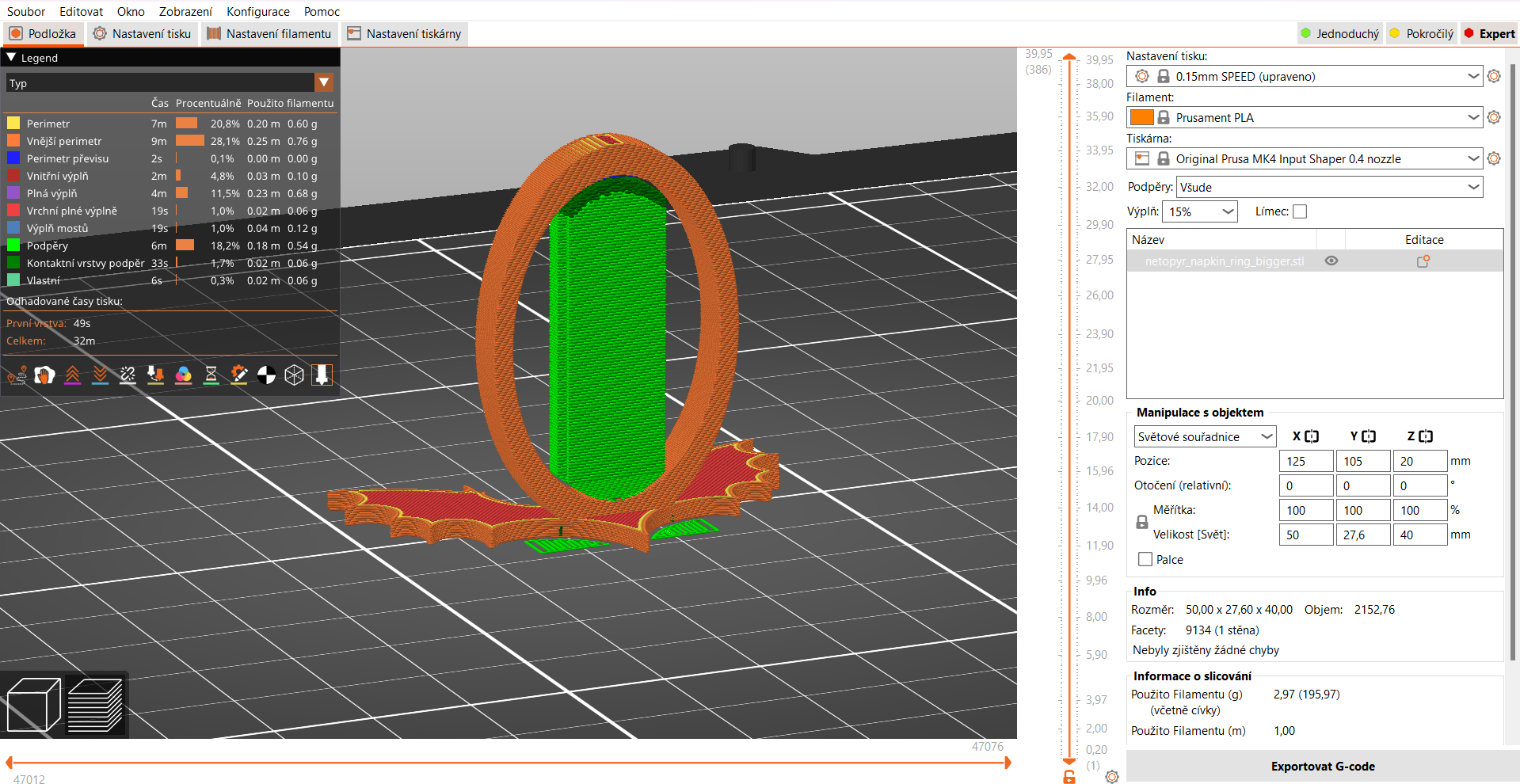
Task: Toggle Retractions up-arrows icon
Action: click(73, 375)
